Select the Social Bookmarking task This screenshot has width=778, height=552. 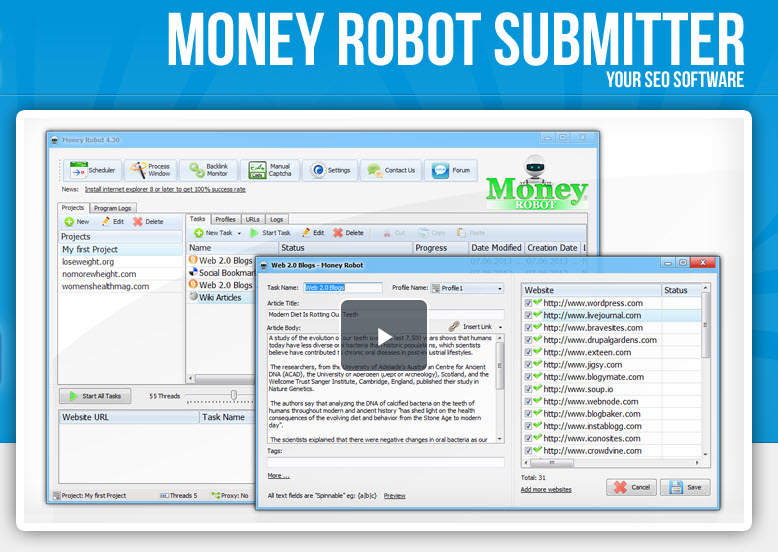click(x=221, y=273)
